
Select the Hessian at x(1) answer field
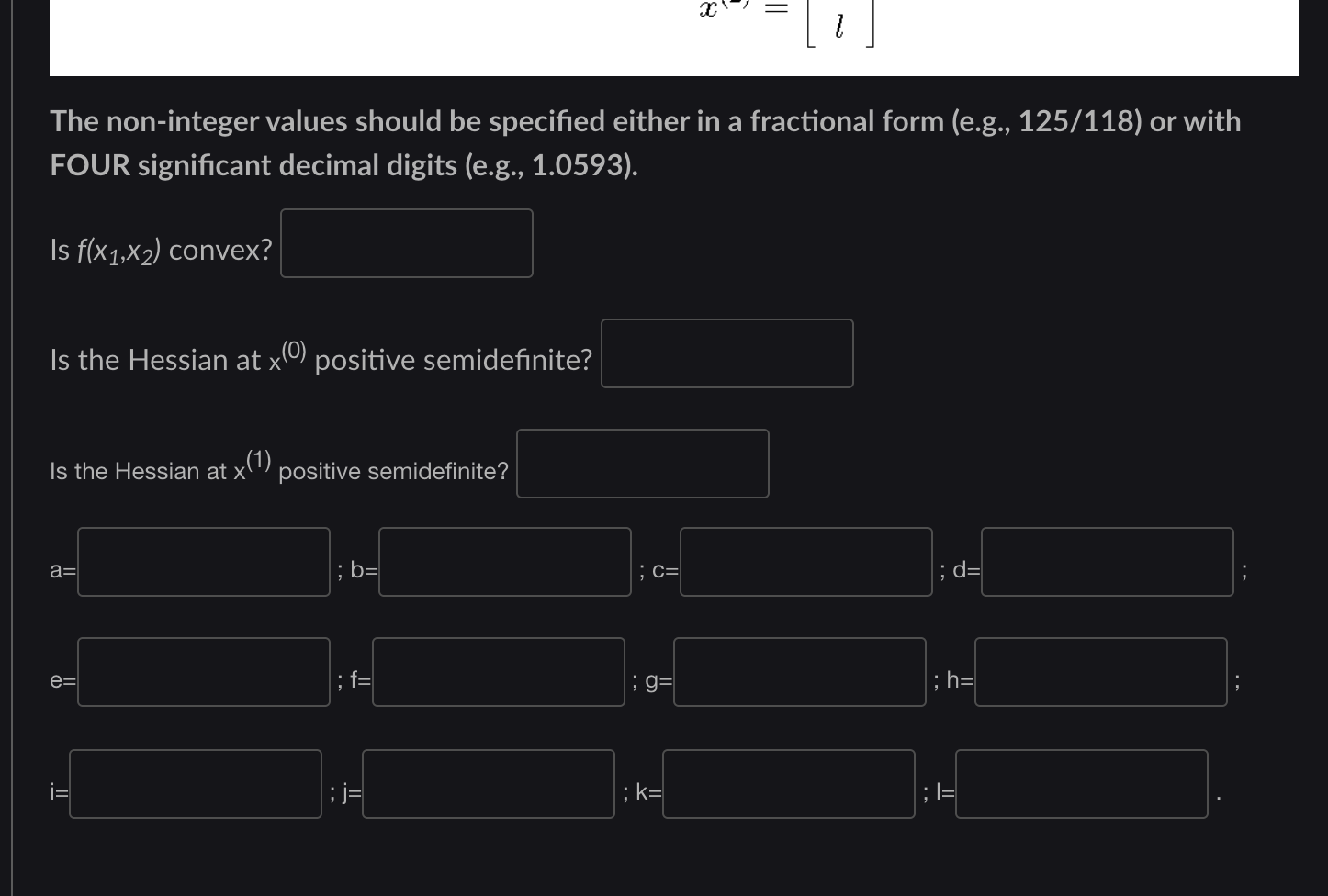tap(642, 463)
